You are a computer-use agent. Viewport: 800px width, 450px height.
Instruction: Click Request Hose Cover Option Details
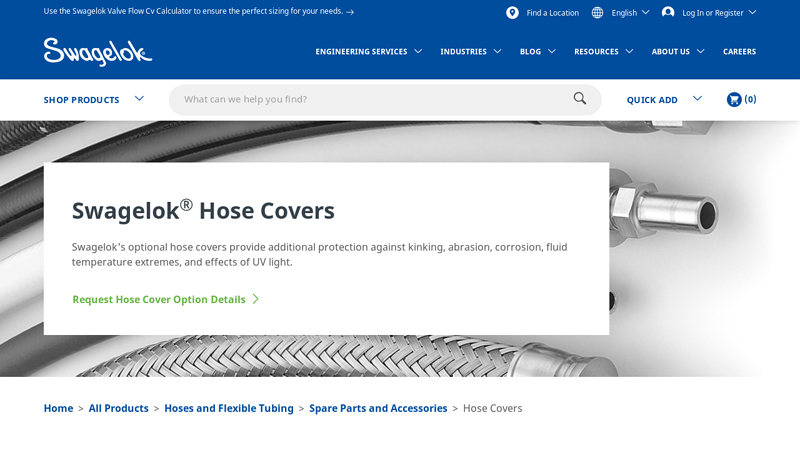click(159, 299)
